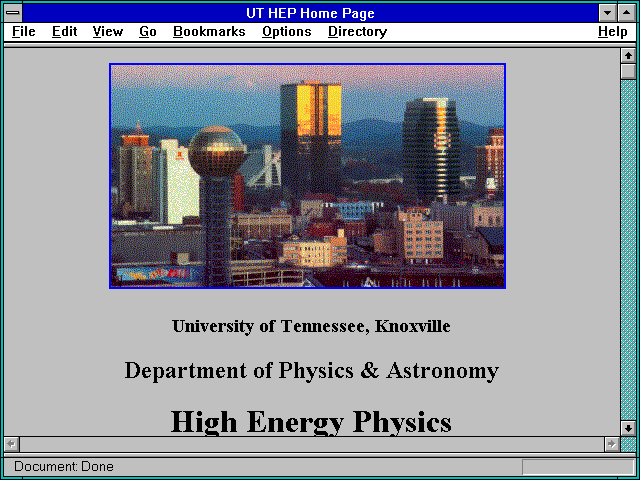The image size is (640, 480).
Task: Click the progress indicator box in status bar
Action: coord(578,467)
